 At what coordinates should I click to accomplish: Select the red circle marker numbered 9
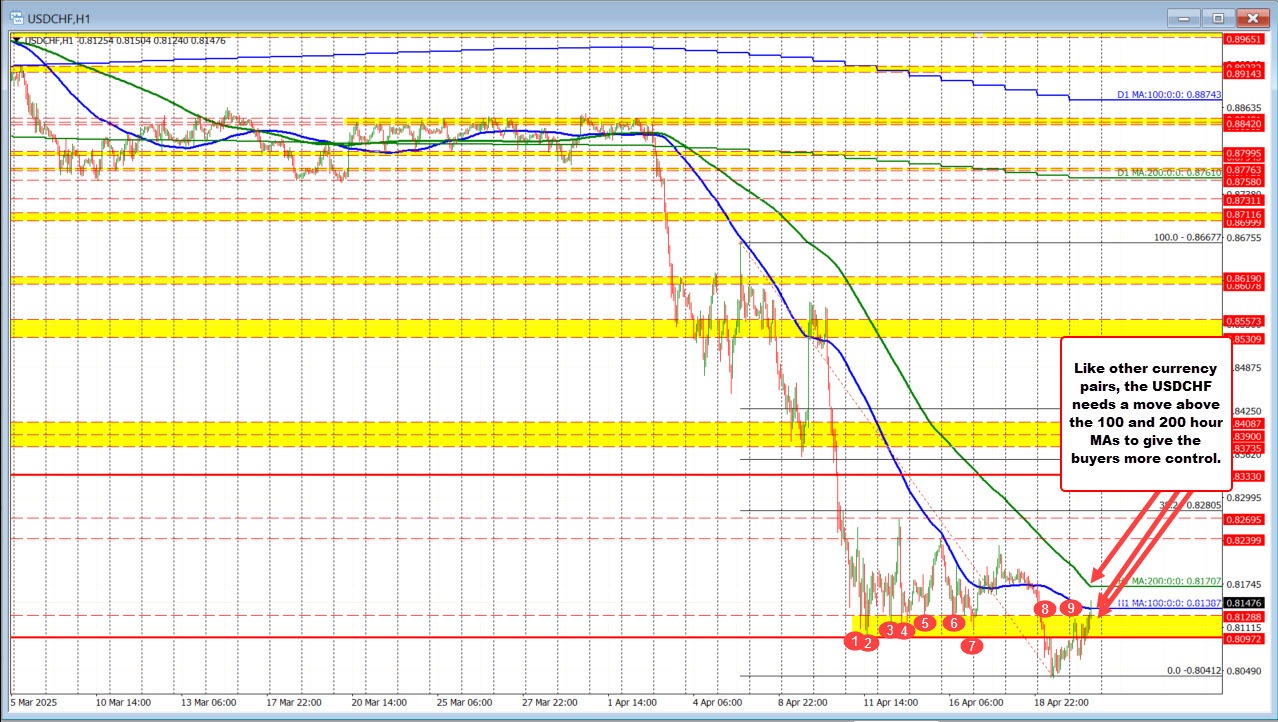coord(1071,607)
